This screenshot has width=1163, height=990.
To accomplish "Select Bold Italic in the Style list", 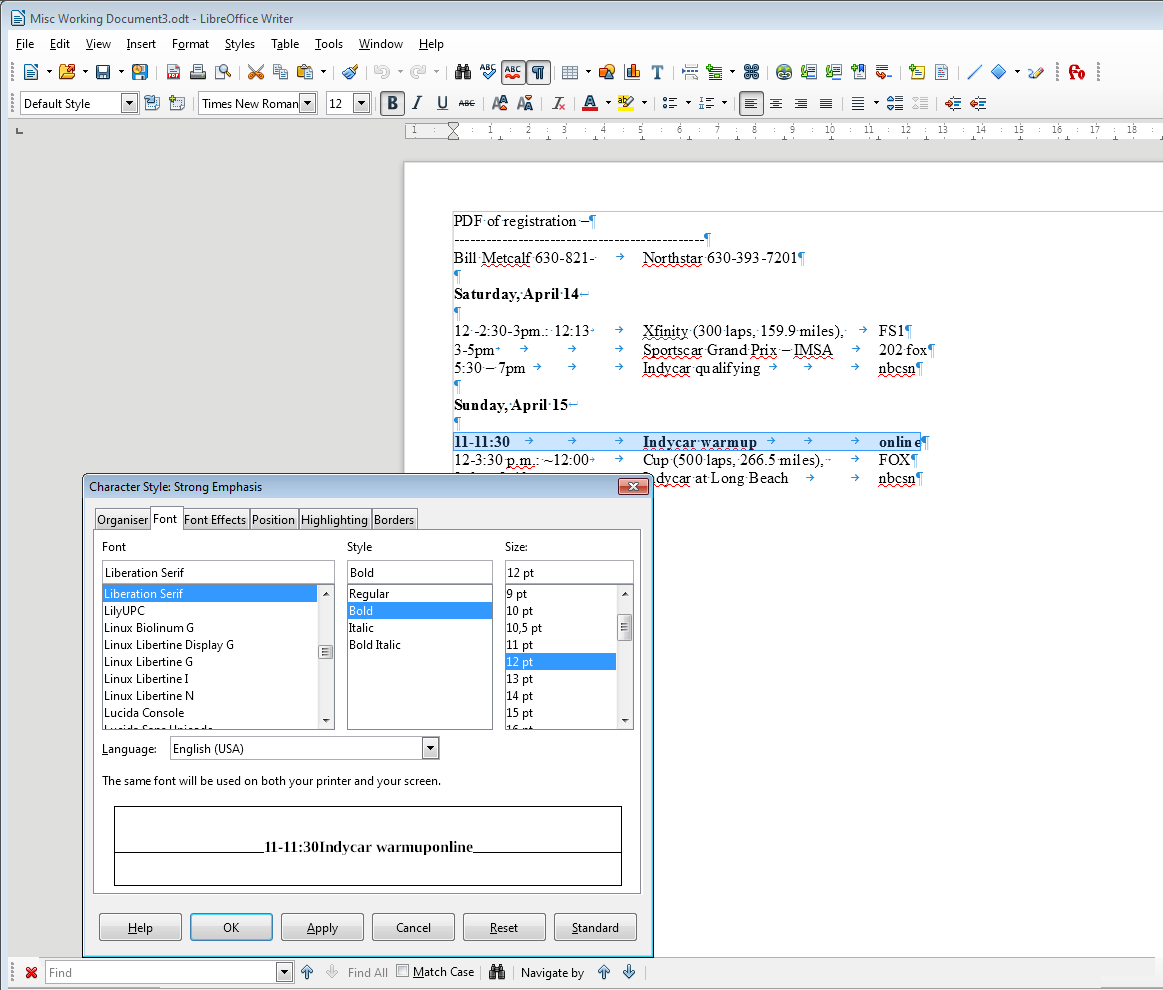I will coord(375,645).
